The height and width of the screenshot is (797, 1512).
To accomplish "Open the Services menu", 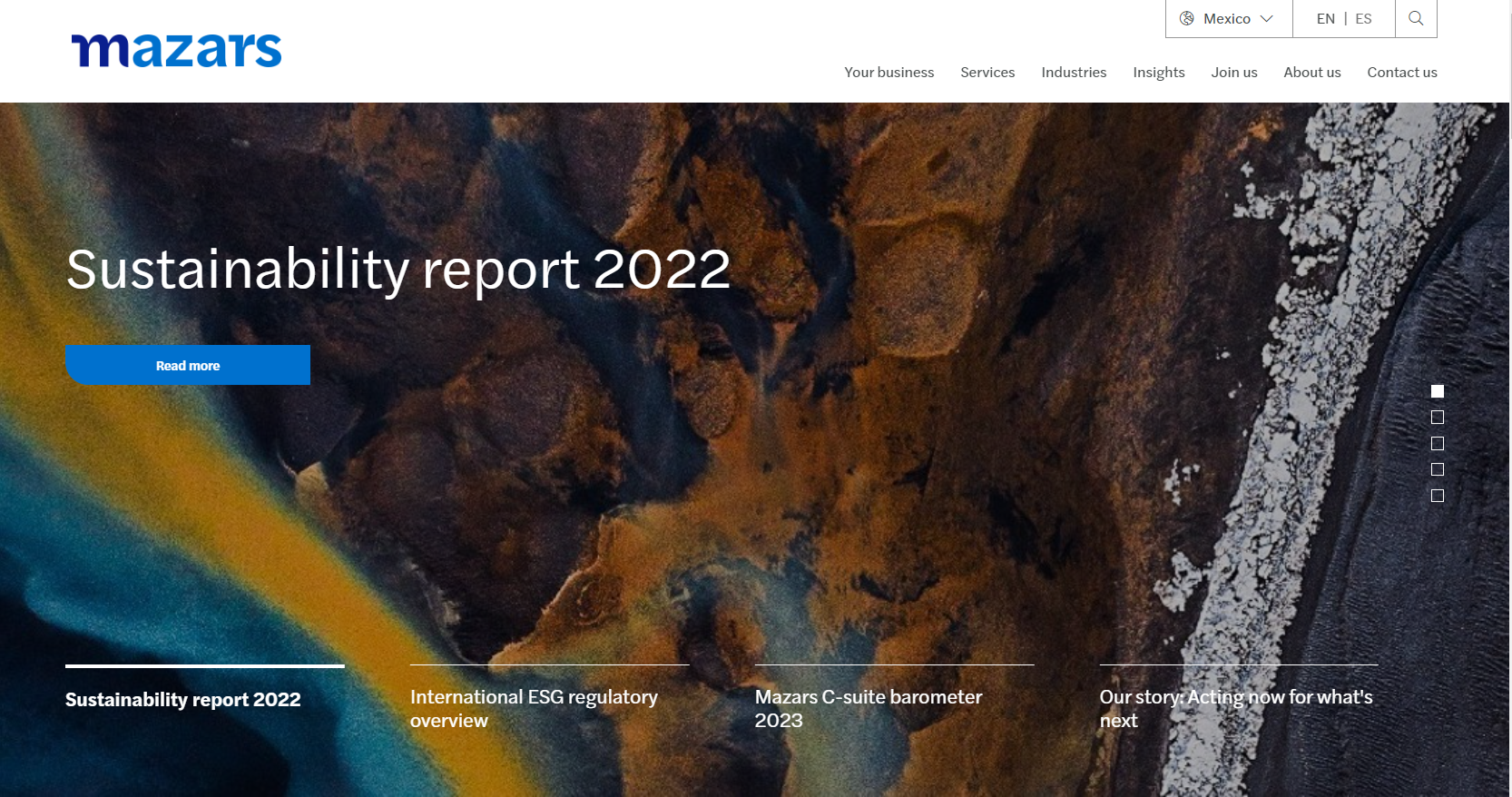I will click(x=987, y=72).
